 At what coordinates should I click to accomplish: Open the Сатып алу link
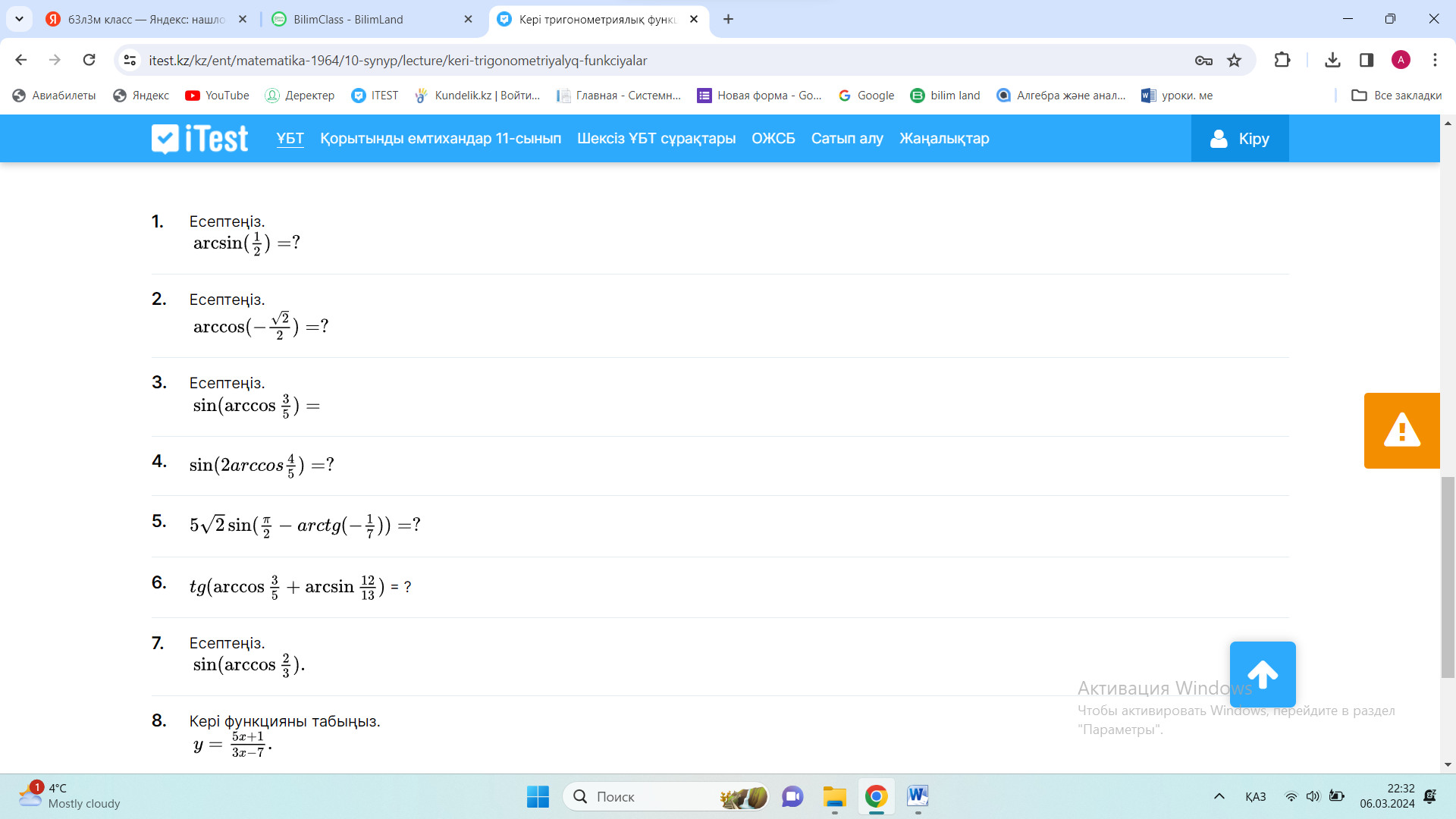coord(847,139)
